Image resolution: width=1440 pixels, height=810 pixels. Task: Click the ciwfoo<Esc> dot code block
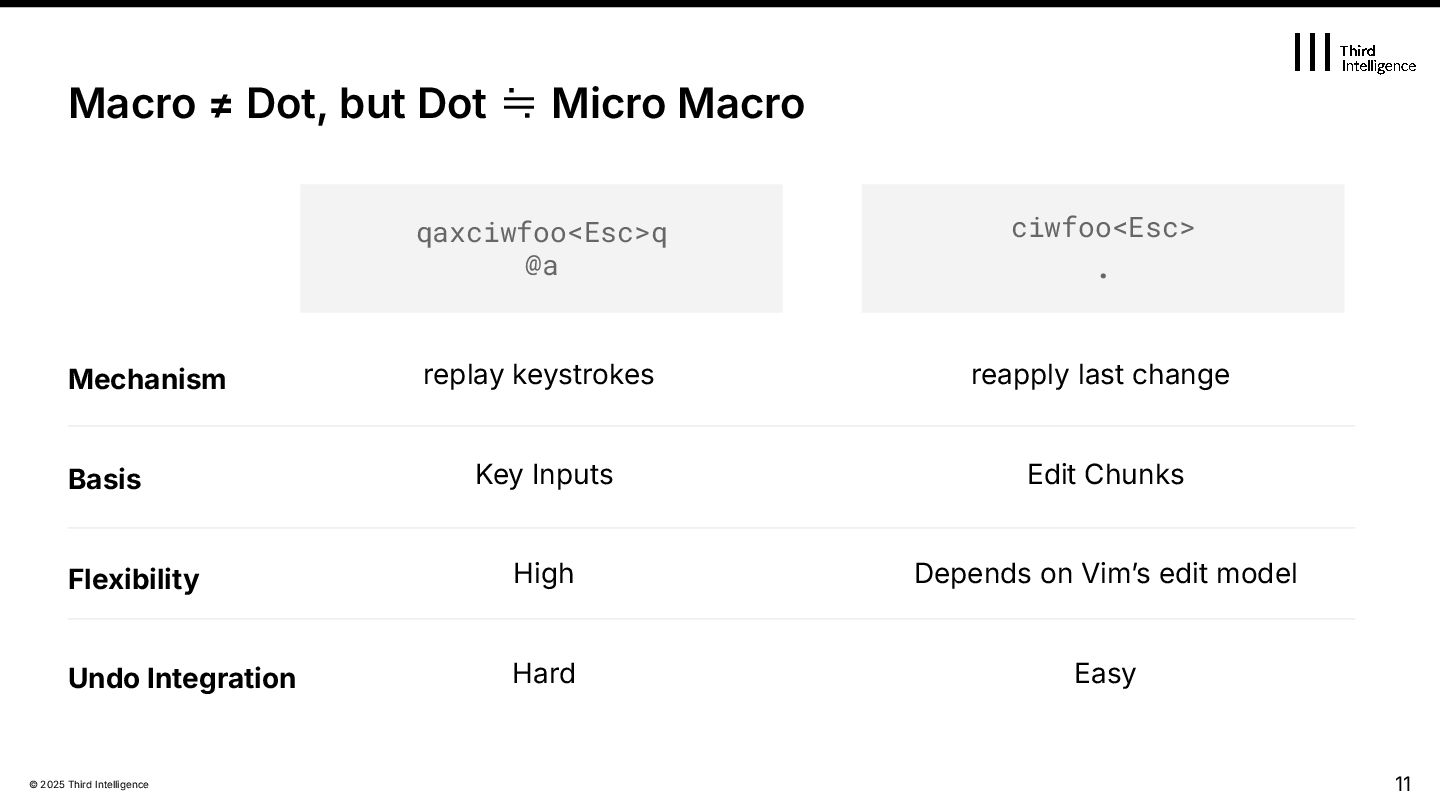pyautogui.click(x=1102, y=248)
